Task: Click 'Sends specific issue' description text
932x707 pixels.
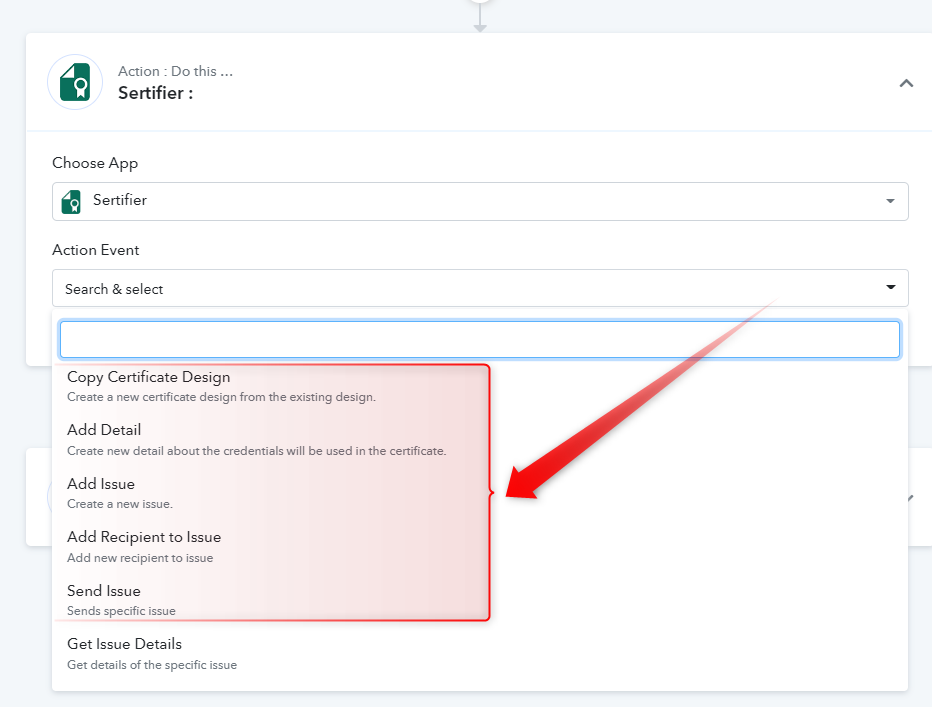Action: [121, 611]
